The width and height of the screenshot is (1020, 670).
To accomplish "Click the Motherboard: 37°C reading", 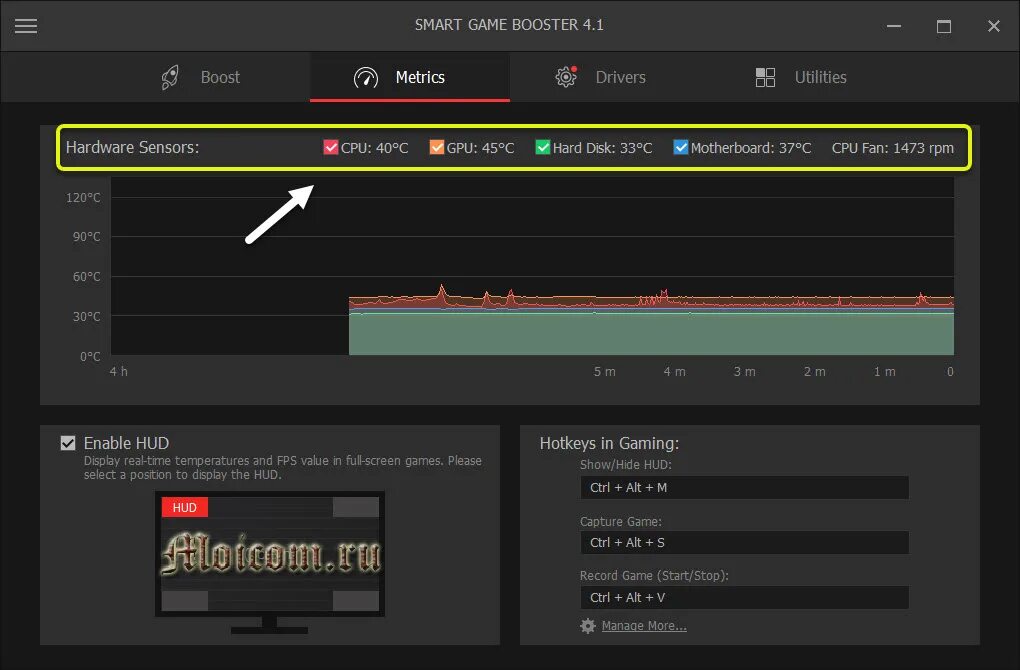I will (751, 148).
